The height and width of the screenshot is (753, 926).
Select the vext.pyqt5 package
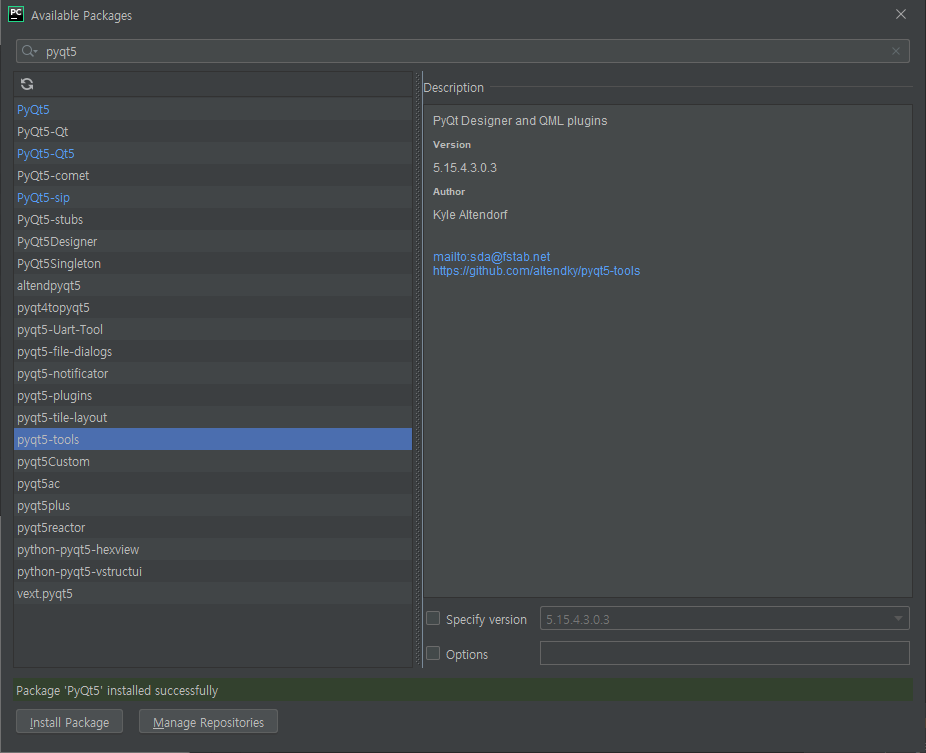tap(213, 594)
